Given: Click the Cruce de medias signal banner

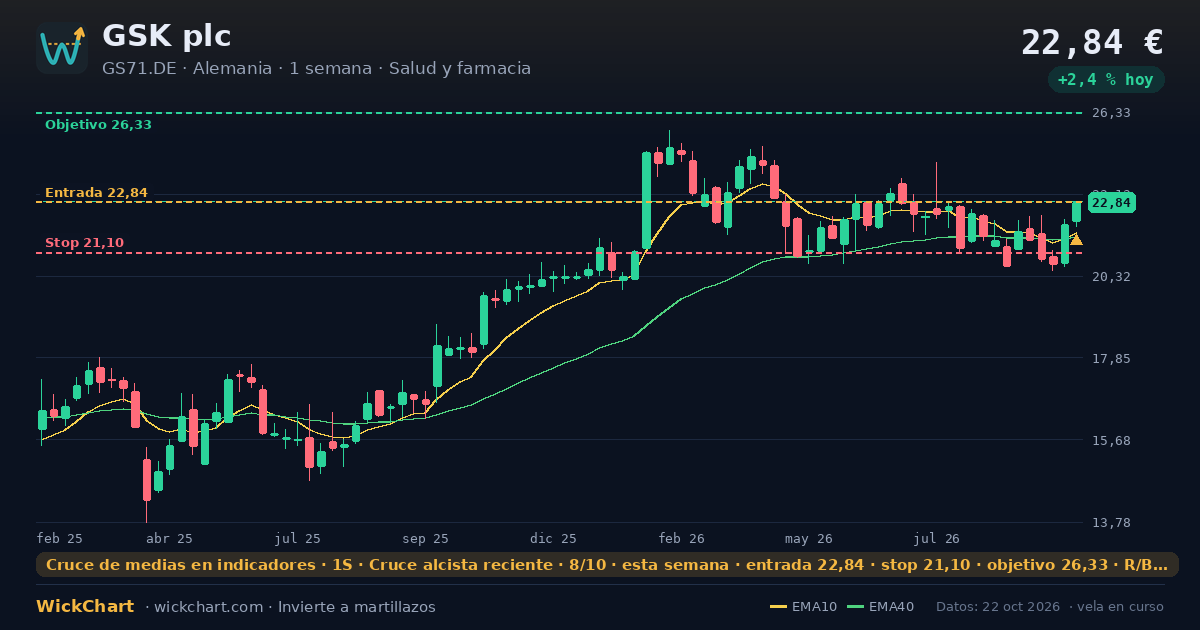Looking at the screenshot, I should (607, 565).
